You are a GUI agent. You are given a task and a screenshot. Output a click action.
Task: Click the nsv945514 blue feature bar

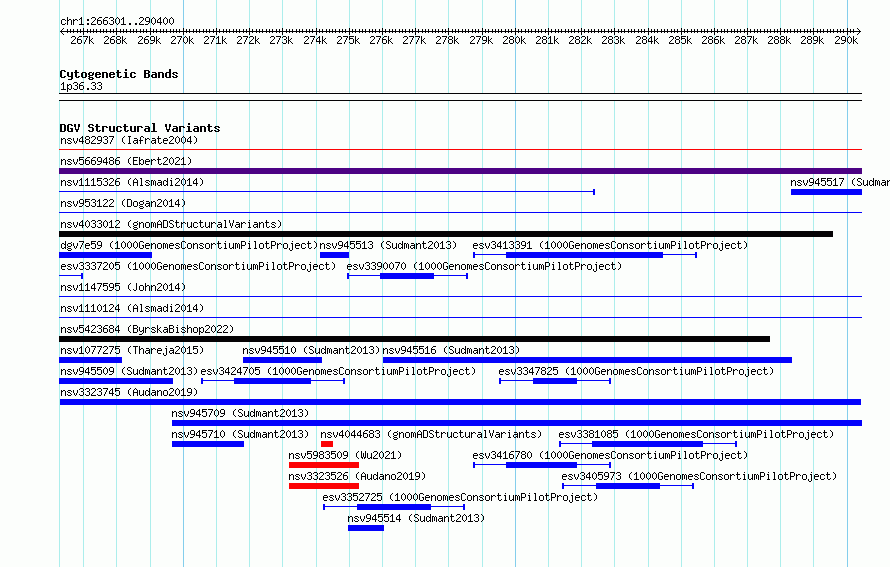pyautogui.click(x=366, y=528)
